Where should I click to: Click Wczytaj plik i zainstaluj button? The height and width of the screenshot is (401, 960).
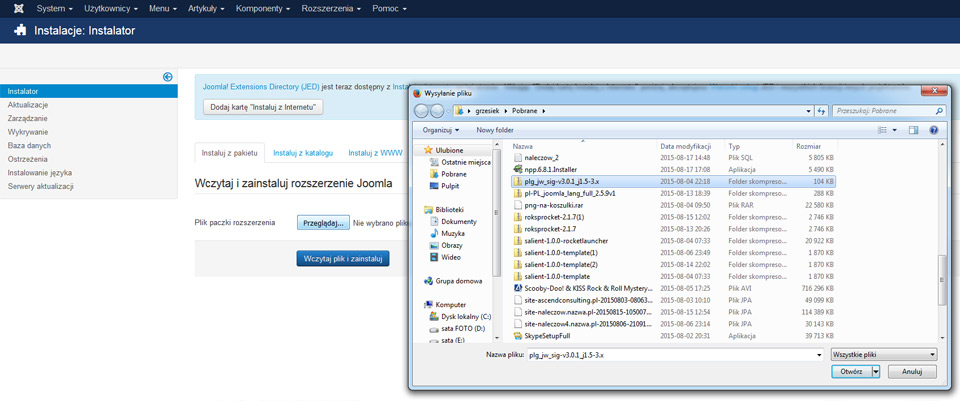point(343,259)
